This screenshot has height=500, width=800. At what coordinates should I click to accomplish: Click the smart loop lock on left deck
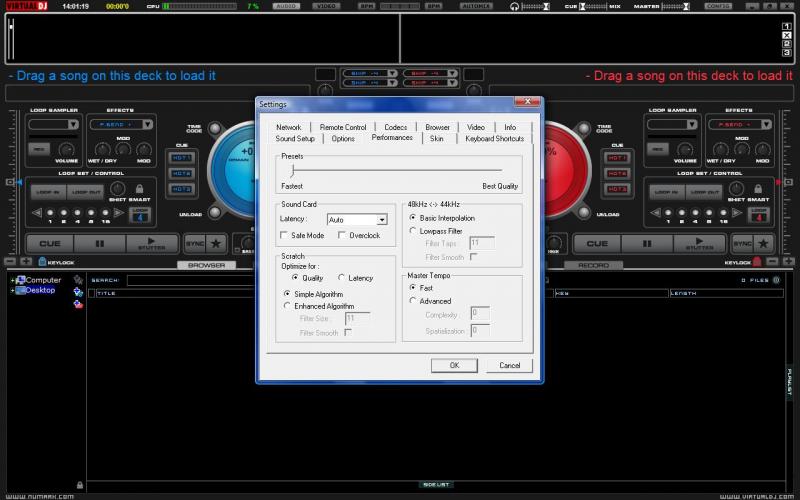tap(139, 189)
